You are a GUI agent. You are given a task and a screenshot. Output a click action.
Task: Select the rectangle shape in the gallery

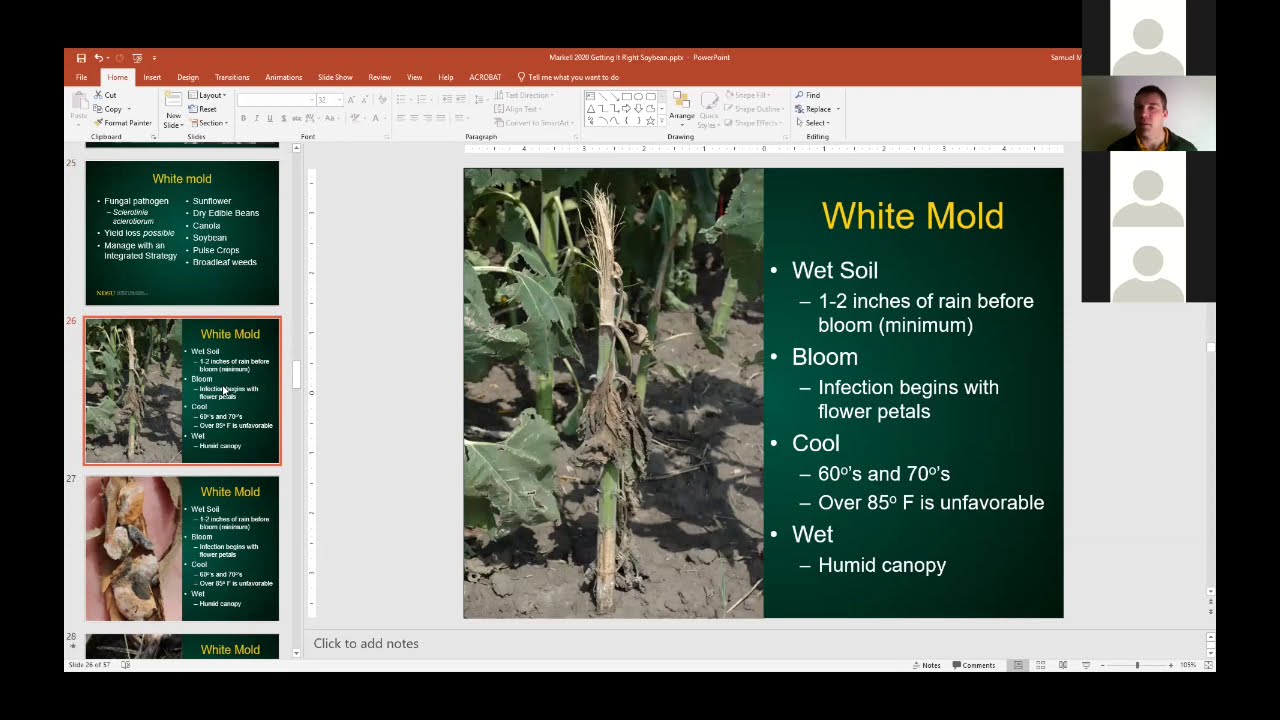pyautogui.click(x=626, y=96)
